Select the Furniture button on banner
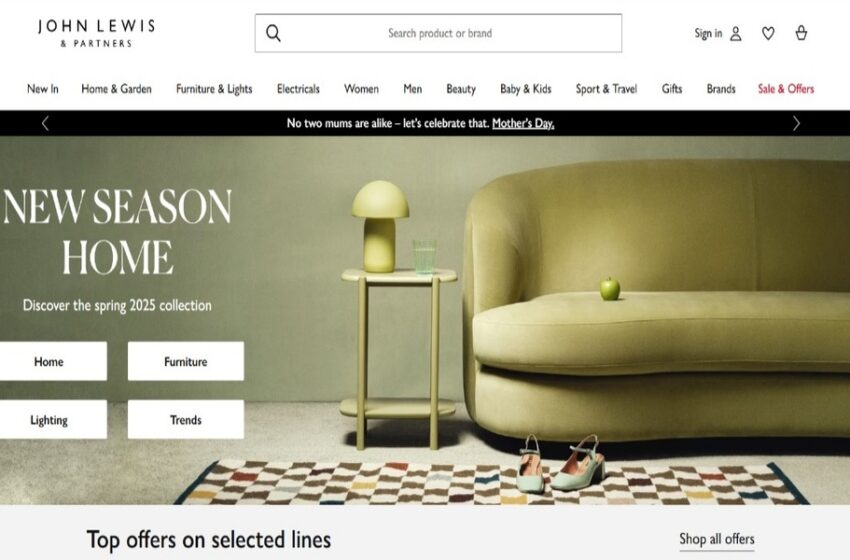Screen dimensions: 850x560 click(186, 361)
